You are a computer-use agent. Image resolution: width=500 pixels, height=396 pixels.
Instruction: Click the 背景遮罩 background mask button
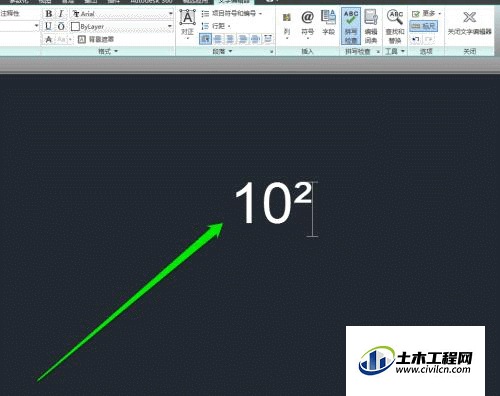point(96,39)
